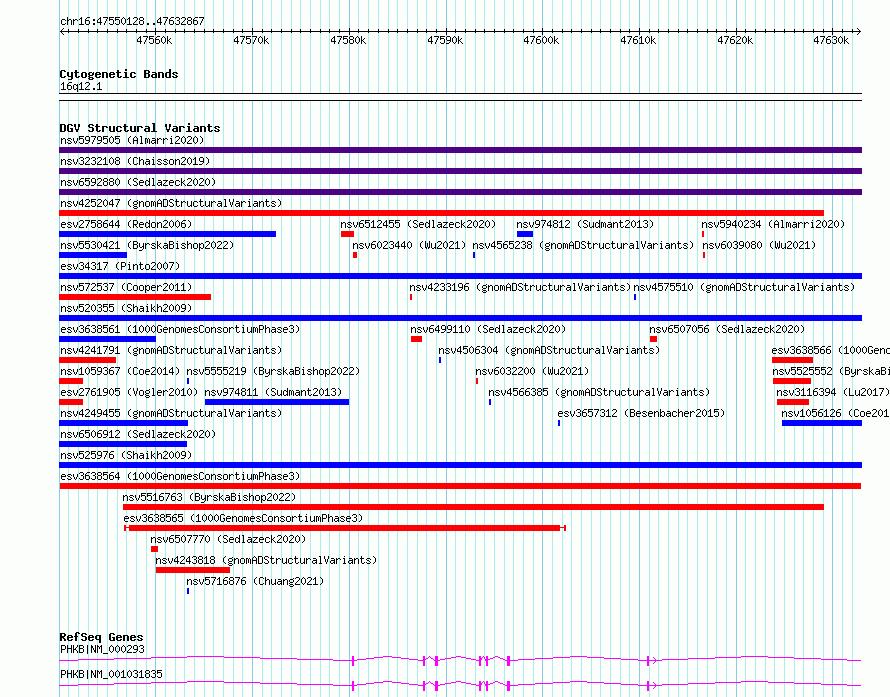The width and height of the screenshot is (890, 697).
Task: Open the PHKB|NM_000293 gene label
Action: [x=102, y=649]
